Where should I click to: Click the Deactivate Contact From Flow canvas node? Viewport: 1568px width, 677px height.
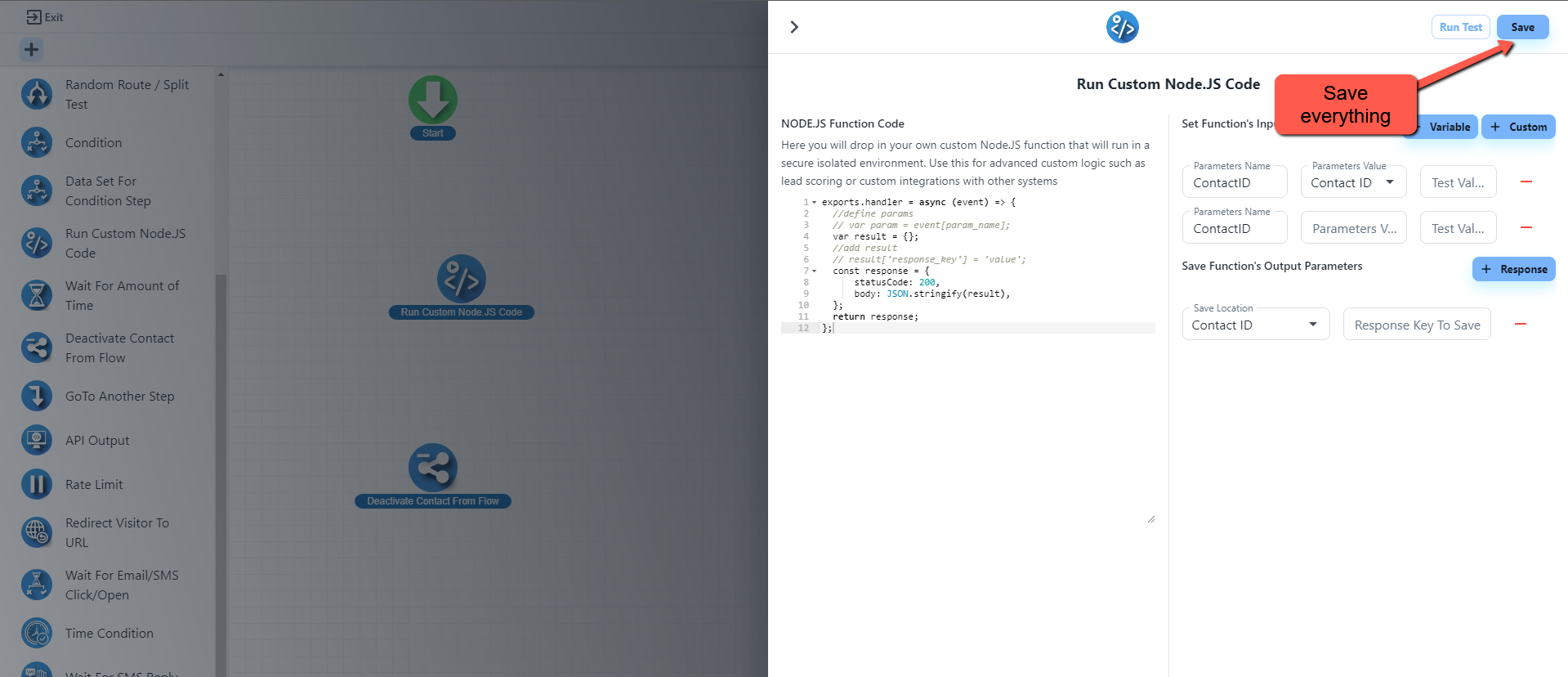pos(432,469)
